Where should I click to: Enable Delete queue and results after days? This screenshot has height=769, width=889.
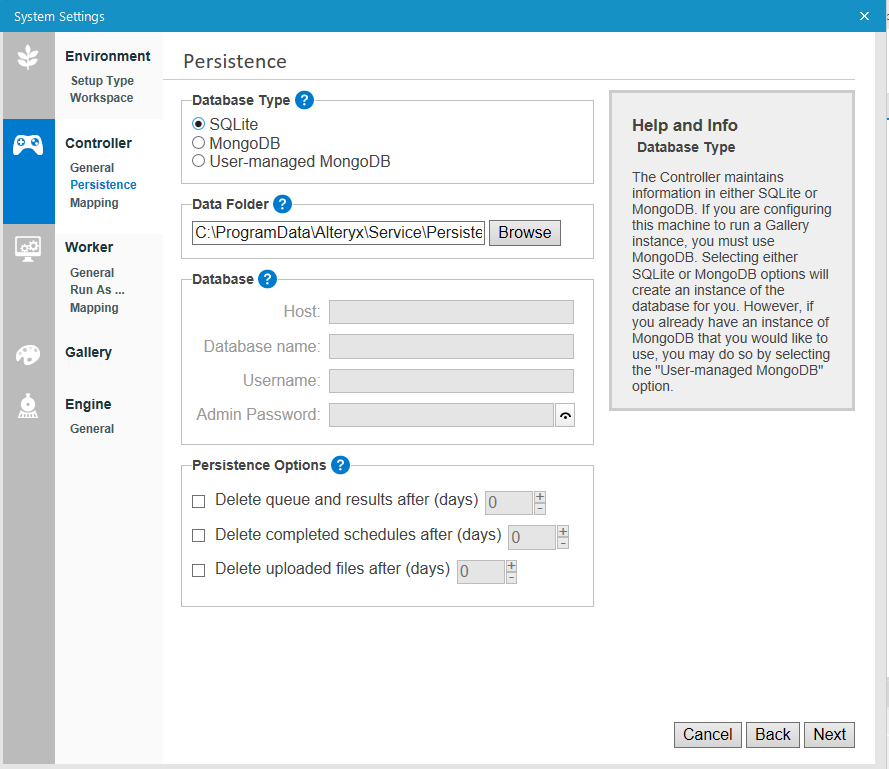click(198, 501)
